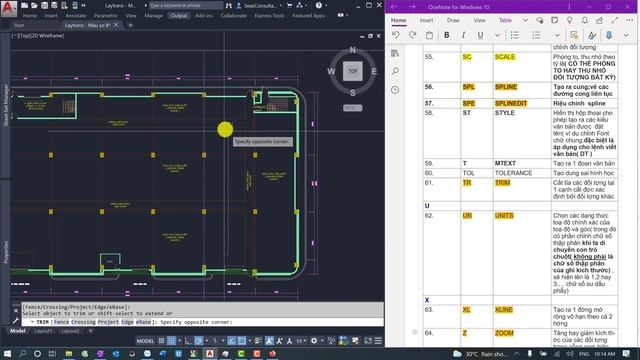Image resolution: width=640 pixels, height=360 pixels.
Task: Toggle annotation visibility in AutoCAD status bar
Action: (x=269, y=340)
